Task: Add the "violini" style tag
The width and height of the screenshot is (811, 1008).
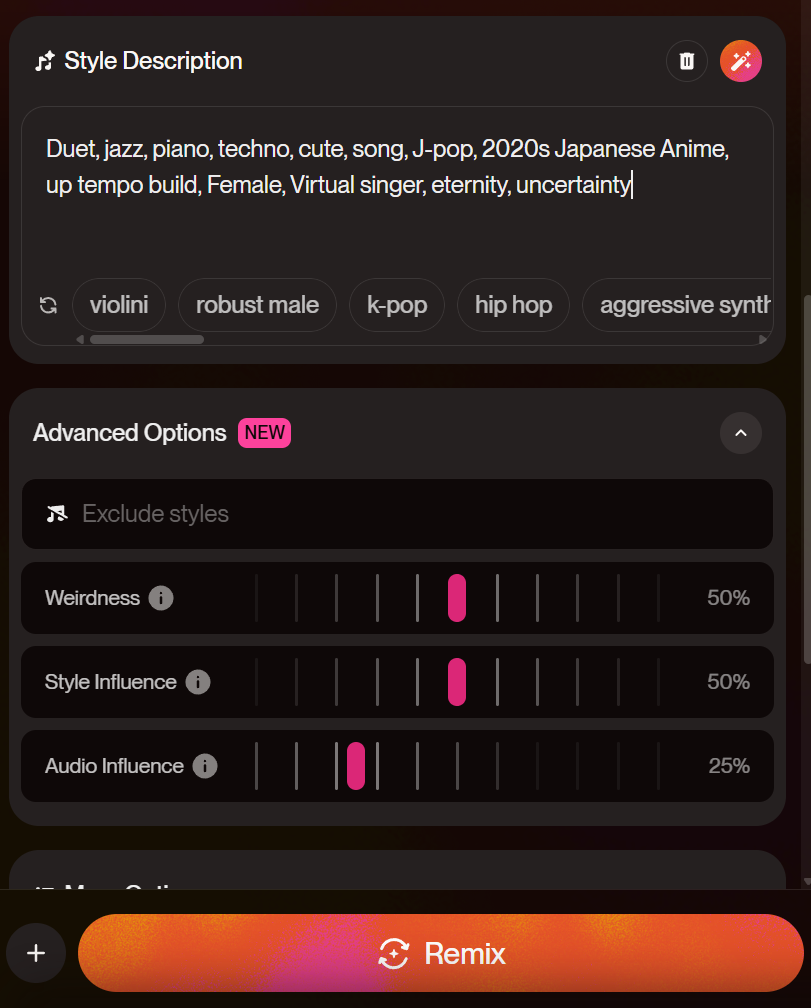Action: [x=119, y=305]
